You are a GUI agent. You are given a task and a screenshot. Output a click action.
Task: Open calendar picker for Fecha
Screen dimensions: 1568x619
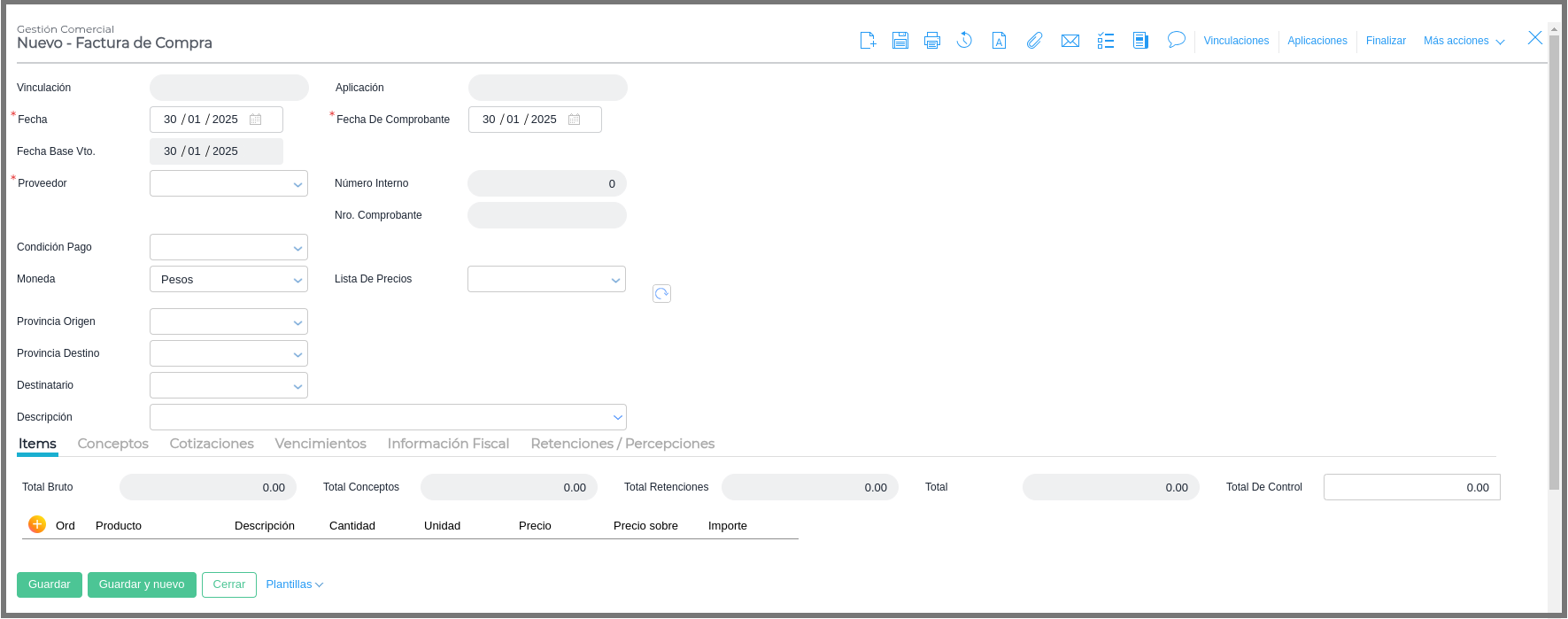(x=256, y=120)
